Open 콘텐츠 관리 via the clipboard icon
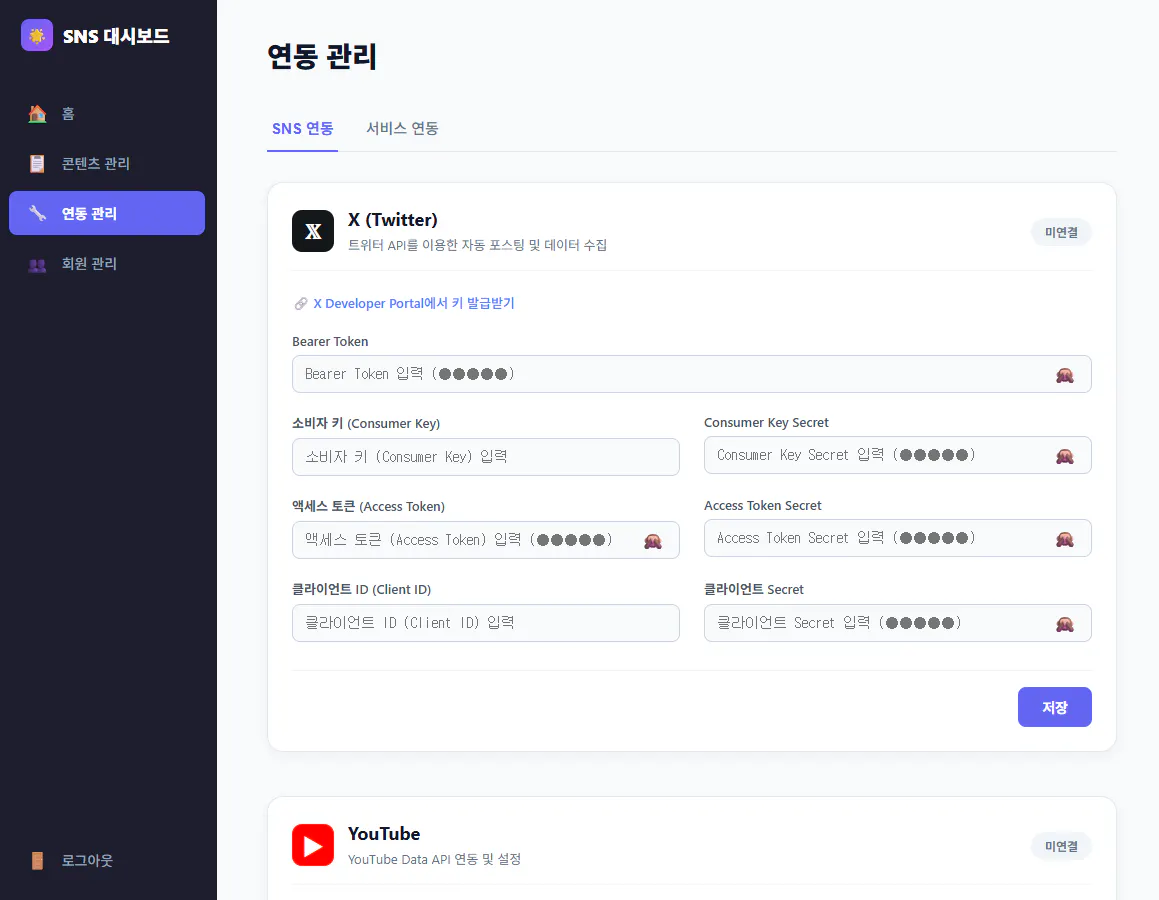 coord(38,163)
